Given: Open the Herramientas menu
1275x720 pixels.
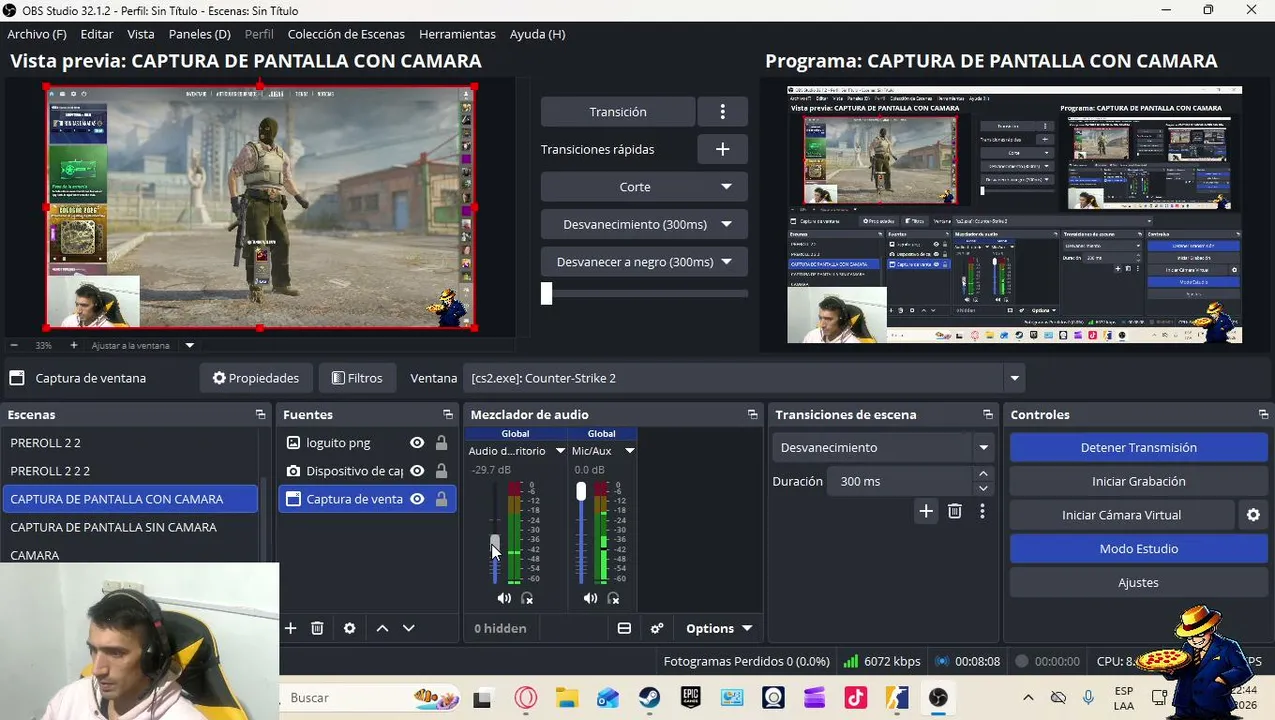Looking at the screenshot, I should tap(457, 34).
